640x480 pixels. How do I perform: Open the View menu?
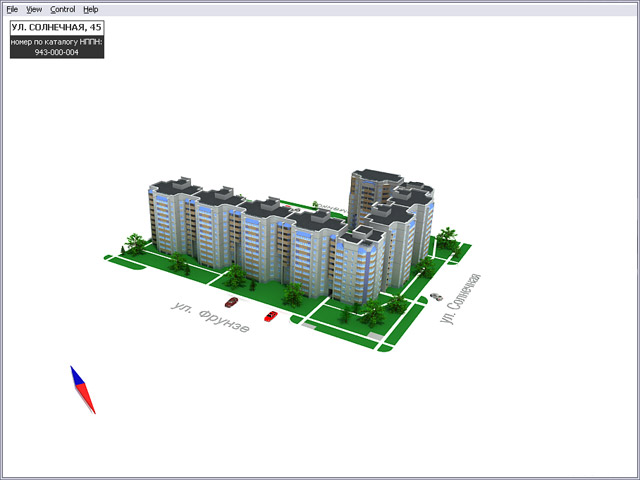coord(34,9)
